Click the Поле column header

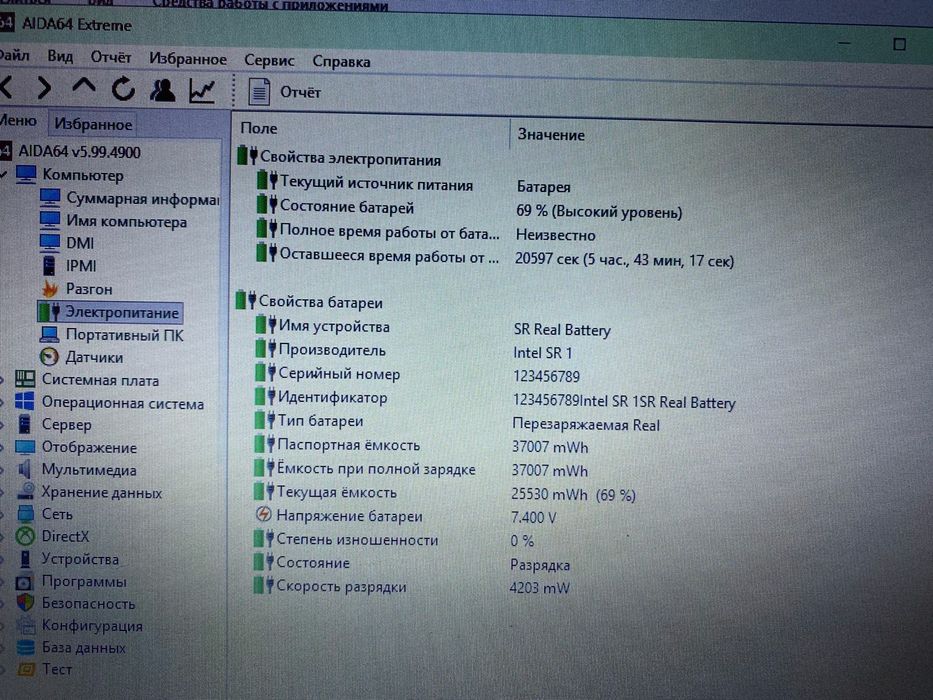click(x=259, y=128)
